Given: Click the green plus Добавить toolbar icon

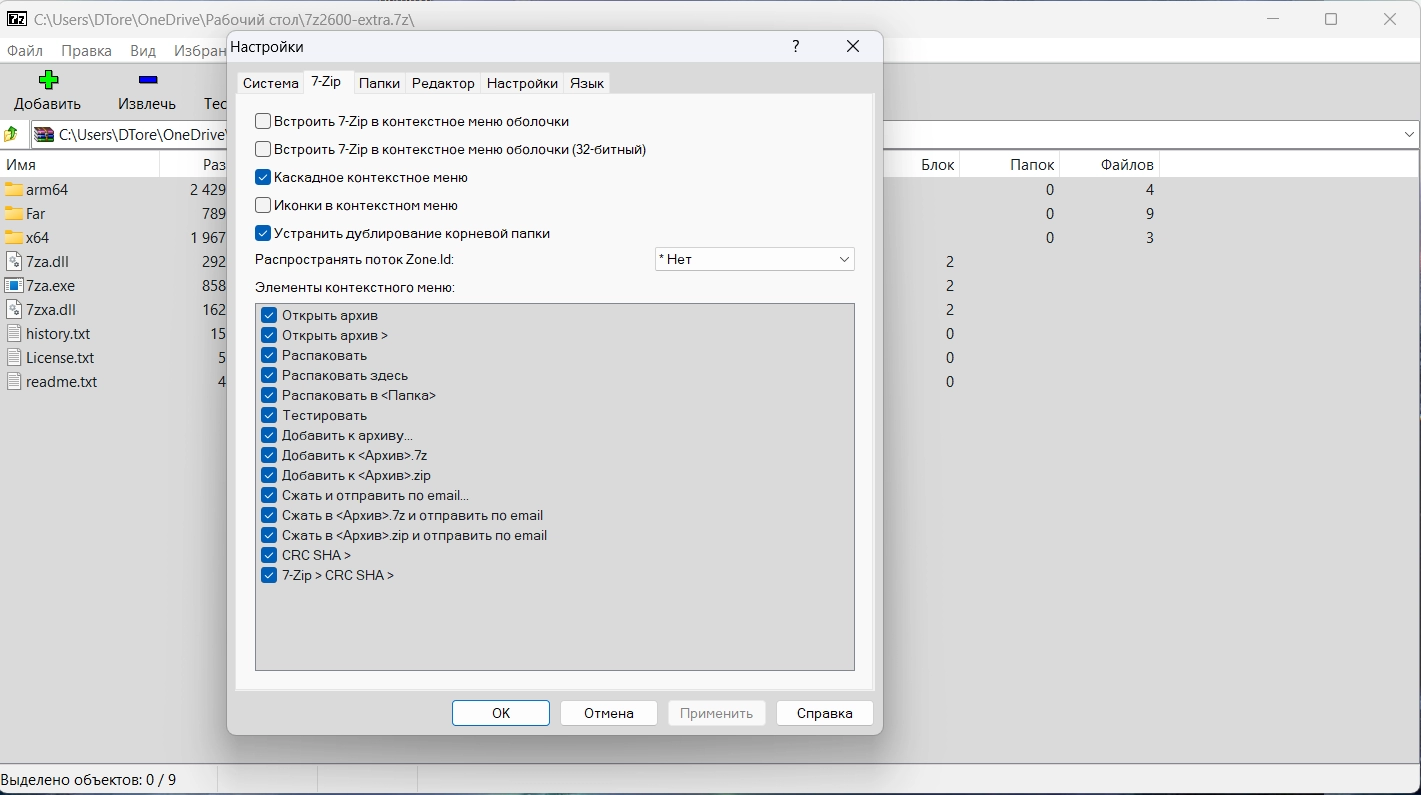Looking at the screenshot, I should tap(48, 80).
